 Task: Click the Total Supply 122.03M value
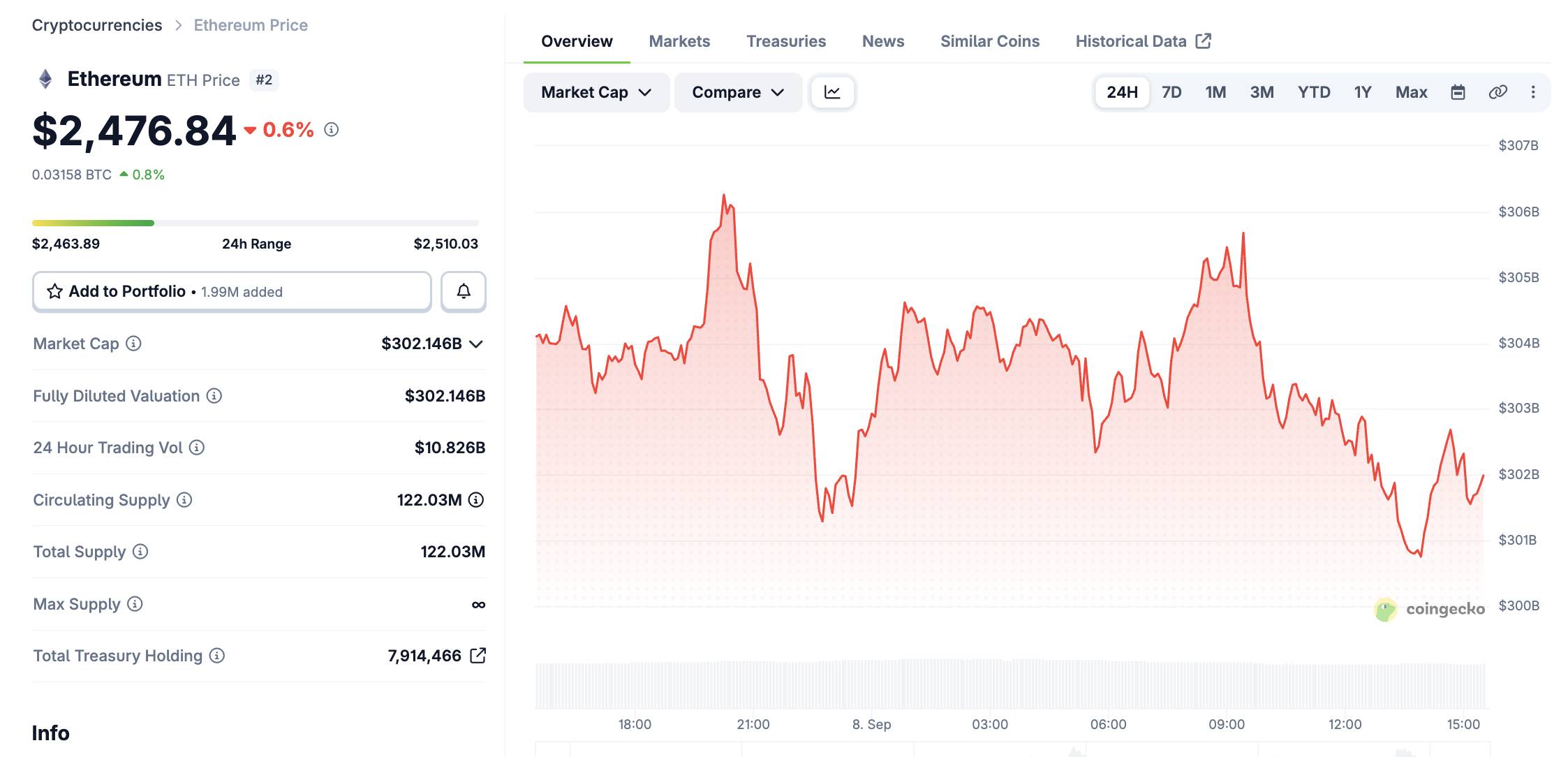pos(452,552)
